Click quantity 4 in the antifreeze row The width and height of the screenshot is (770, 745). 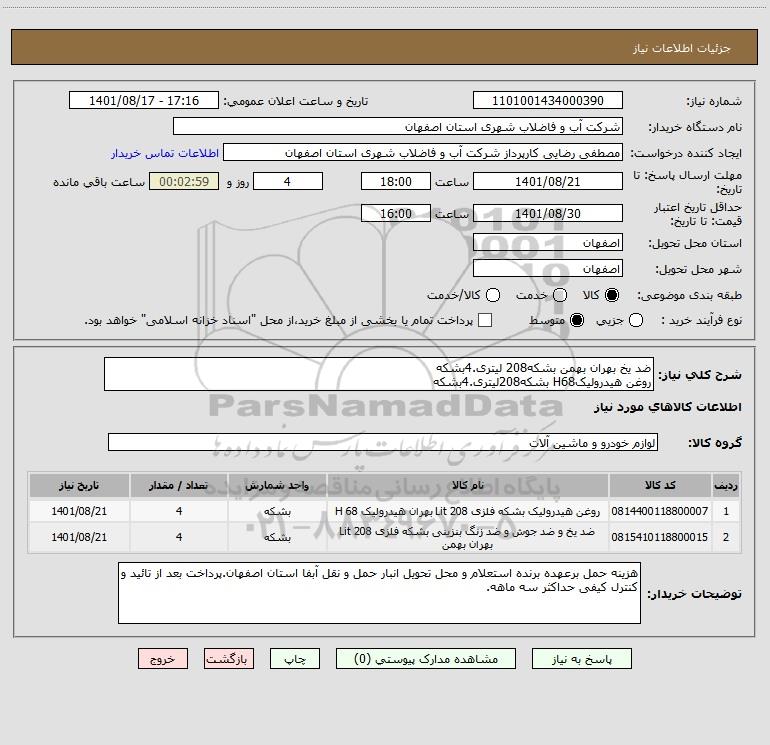tap(179, 537)
